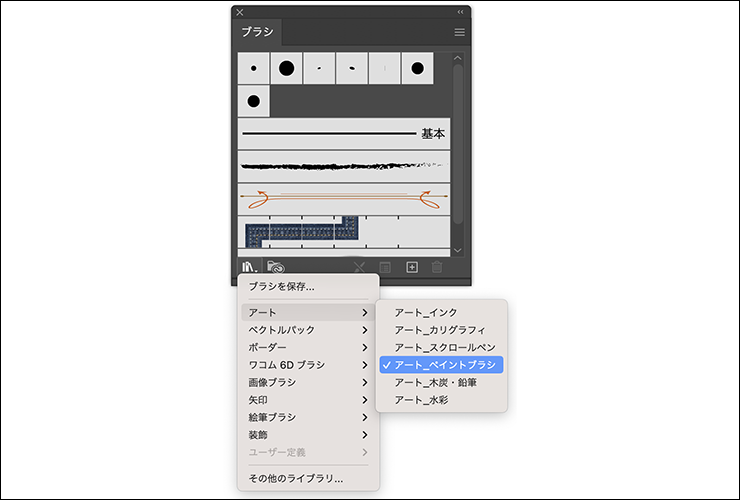Viewport: 740px width, 500px height.
Task: Collapse the panel with double-arrow icon
Action: 460,12
